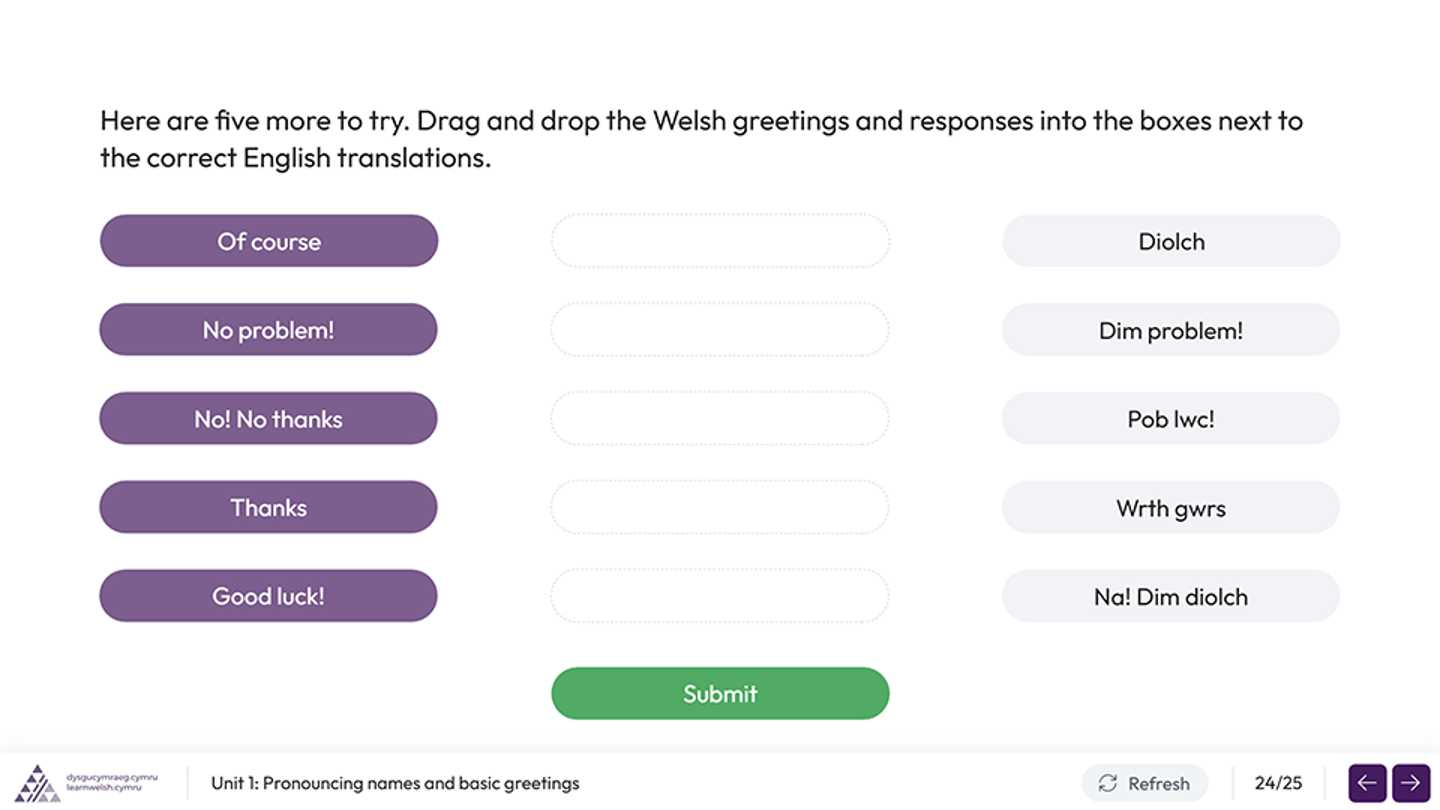The width and height of the screenshot is (1440, 810).
Task: Select the Wrth gwrs tile
Action: click(x=1171, y=507)
